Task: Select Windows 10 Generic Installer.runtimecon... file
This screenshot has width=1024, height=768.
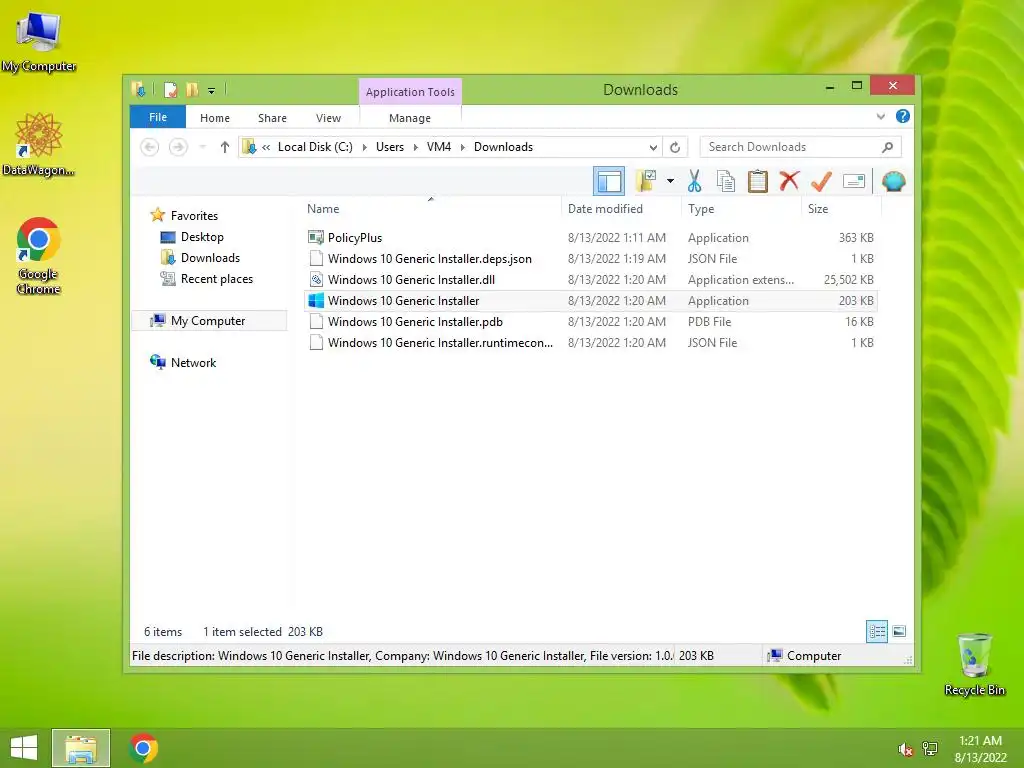Action: coord(590,342)
